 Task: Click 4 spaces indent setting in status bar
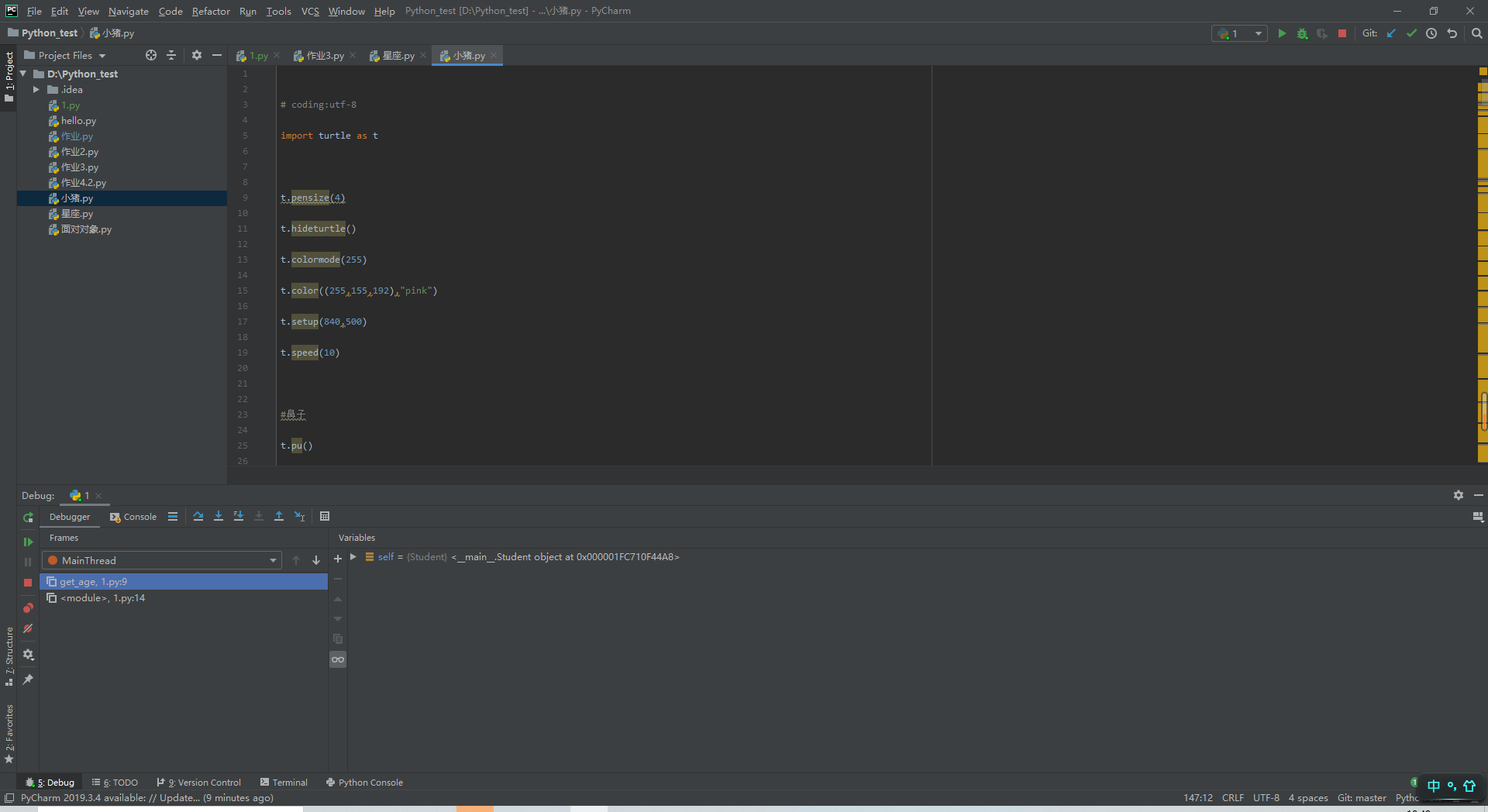1308,798
